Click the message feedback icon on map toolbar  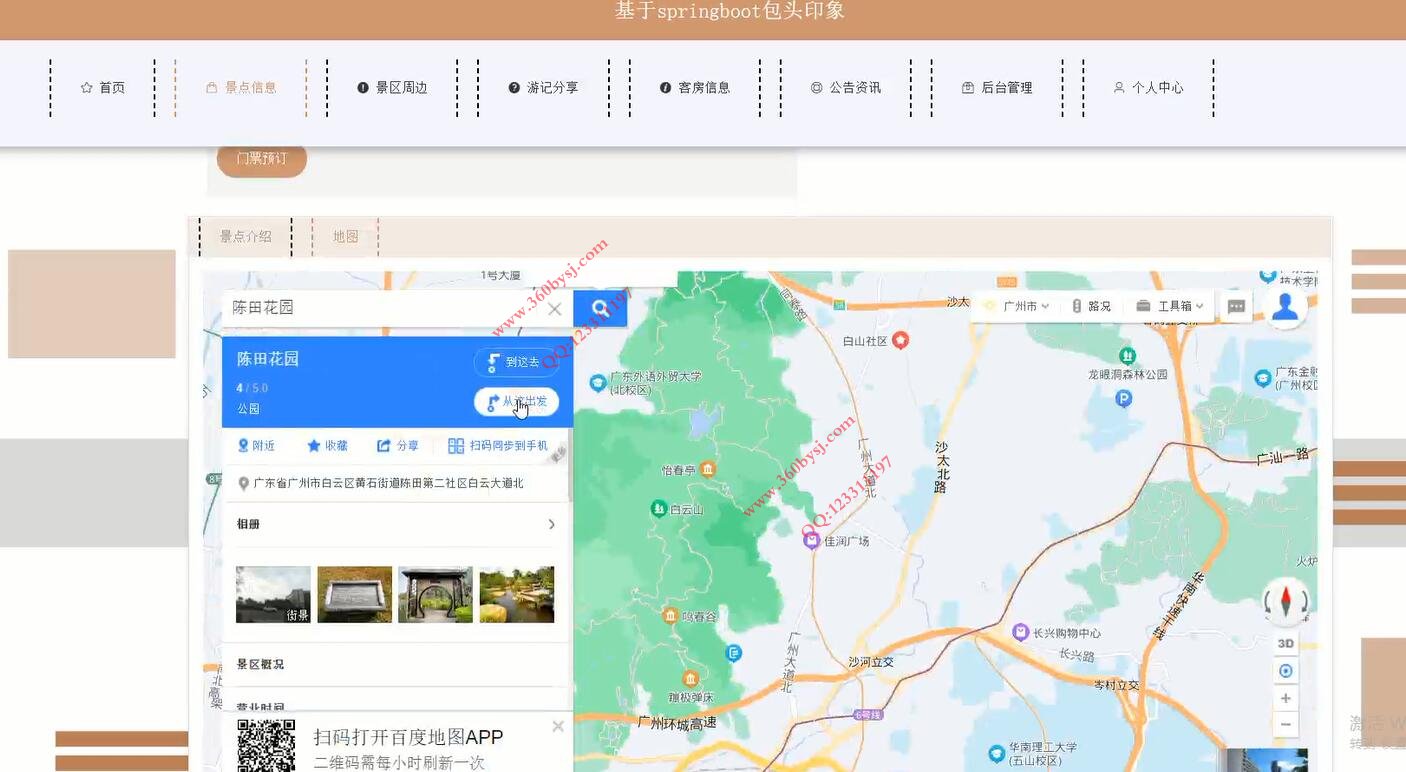coord(1236,306)
